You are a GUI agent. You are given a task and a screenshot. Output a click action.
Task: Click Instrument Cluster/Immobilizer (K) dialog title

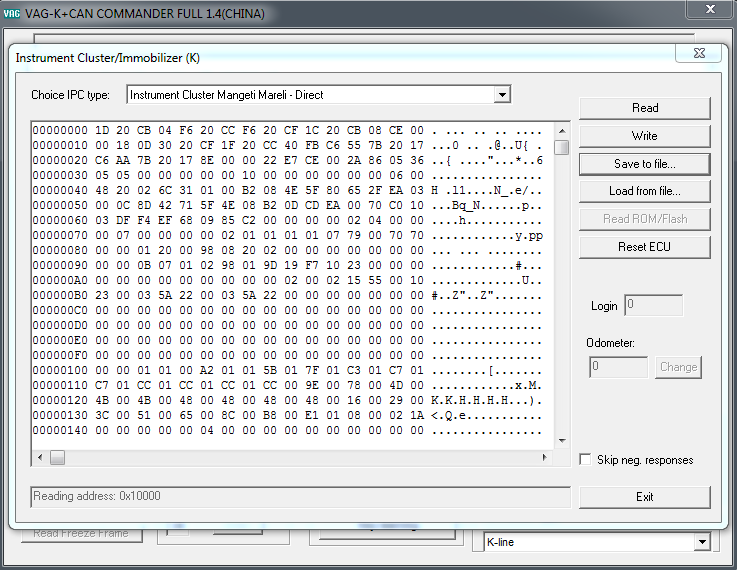coord(108,58)
